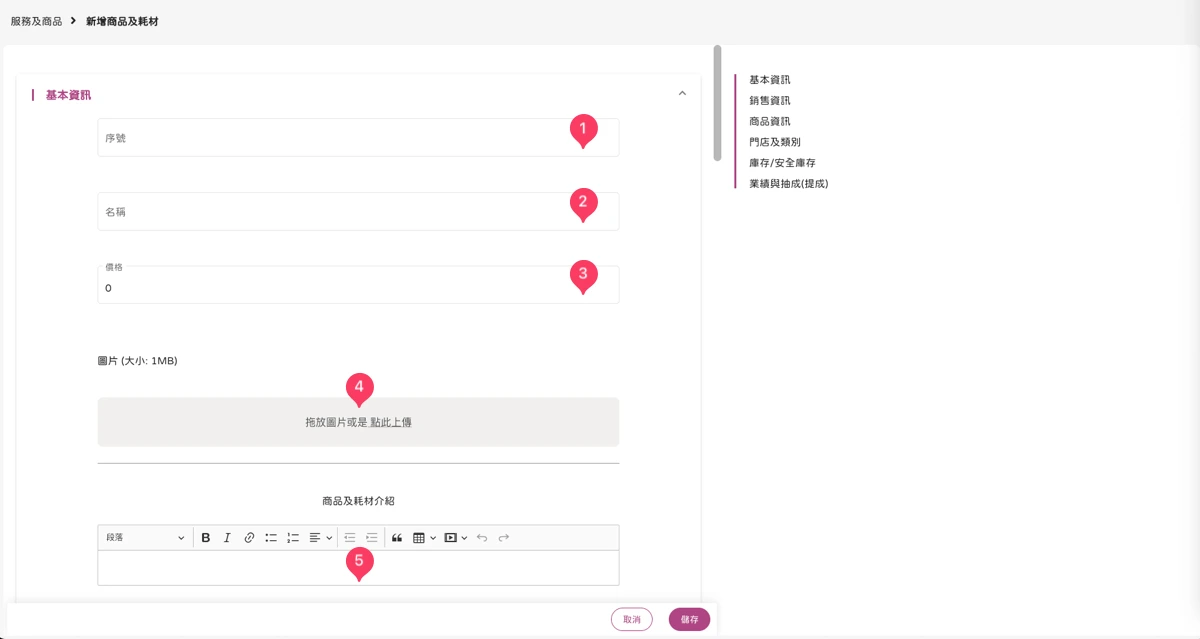The image size is (1200, 639).
Task: Click the 商品及耗材介紹 heading
Action: tap(358, 500)
